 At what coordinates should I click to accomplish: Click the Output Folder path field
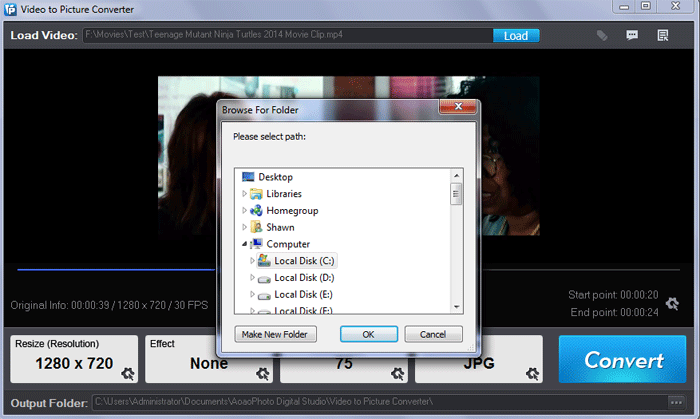[x=380, y=402]
